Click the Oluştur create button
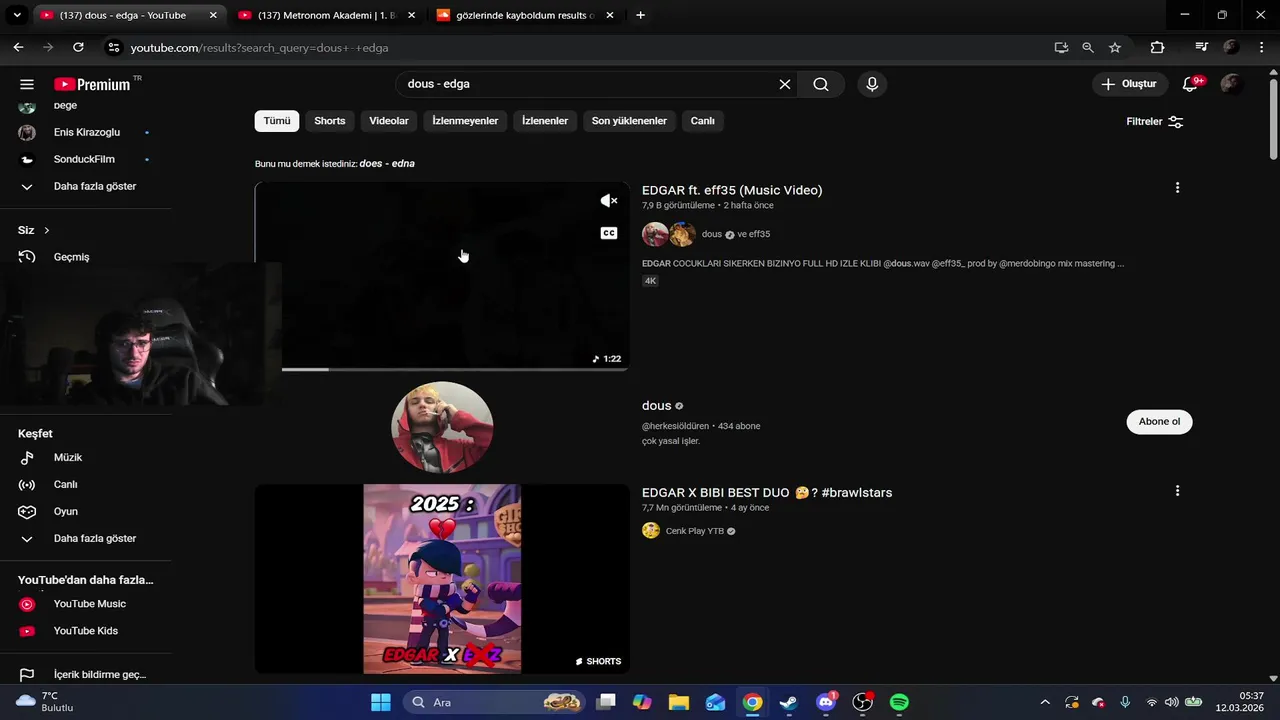This screenshot has width=1280, height=720. tap(1130, 84)
